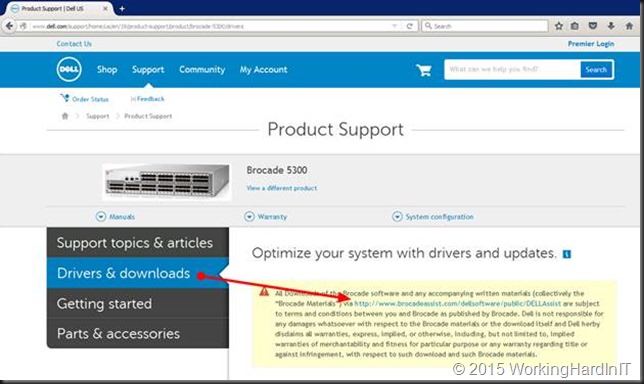Click the info icon beside drivers heading
Image resolution: width=644 pixels, height=384 pixels.
[x=567, y=254]
